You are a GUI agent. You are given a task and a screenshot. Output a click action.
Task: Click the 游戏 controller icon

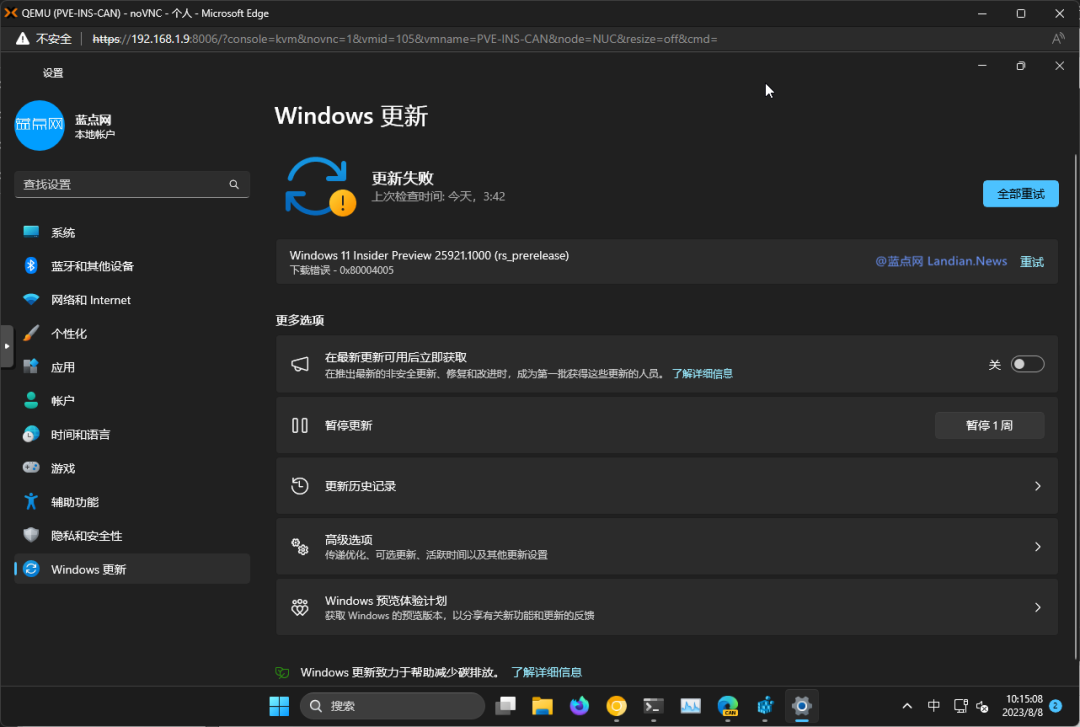pos(31,468)
